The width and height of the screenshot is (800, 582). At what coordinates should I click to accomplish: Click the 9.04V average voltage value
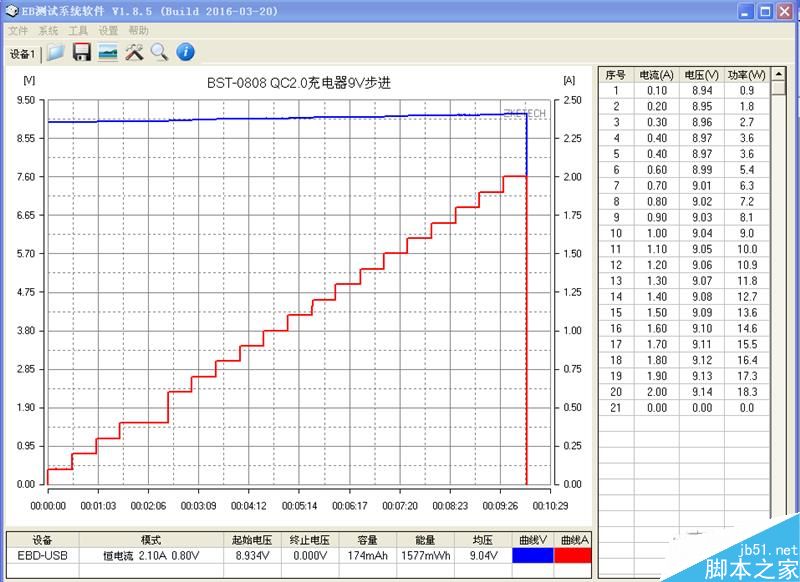click(x=483, y=555)
